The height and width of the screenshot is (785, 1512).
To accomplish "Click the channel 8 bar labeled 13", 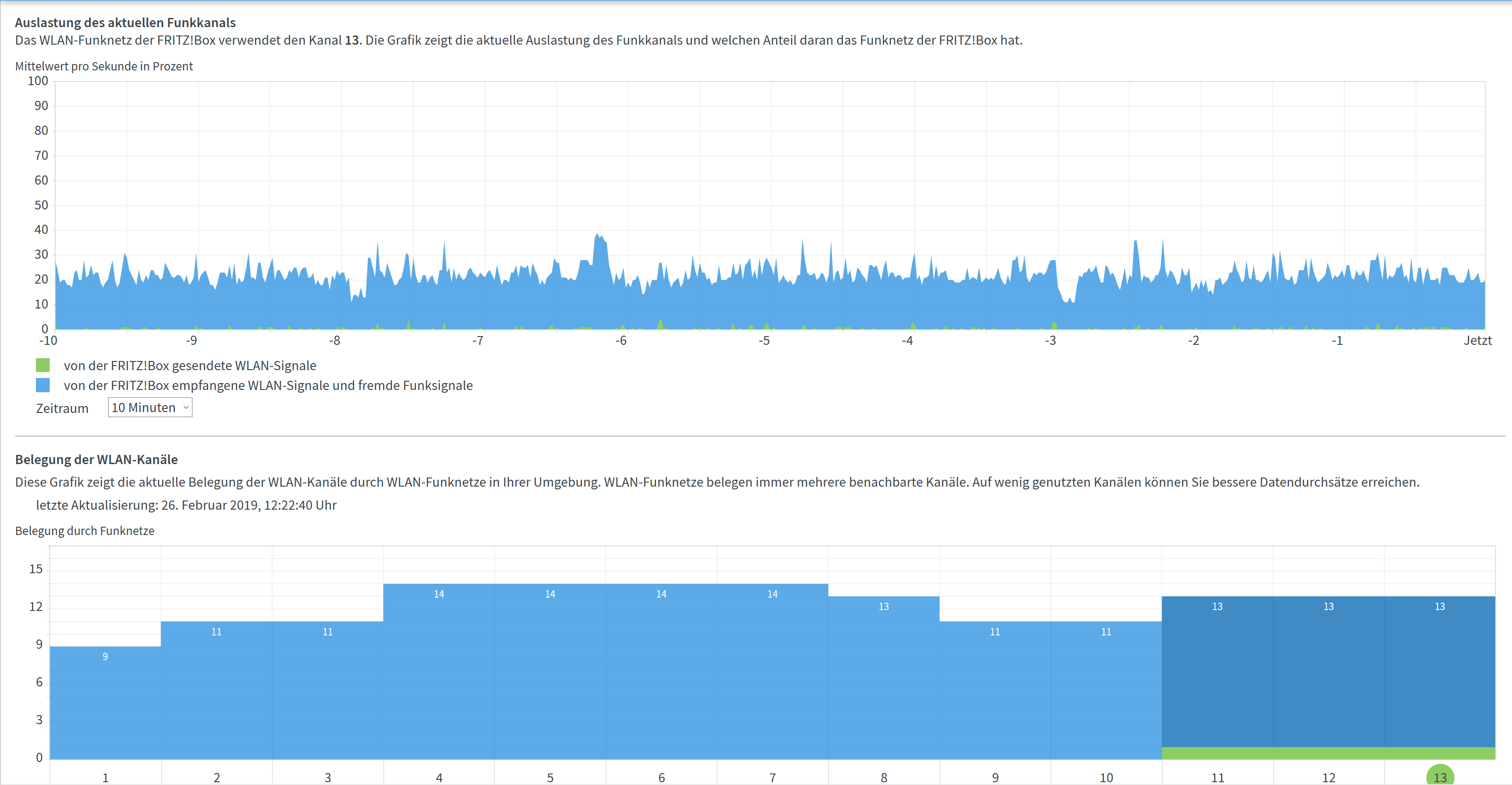I will [884, 675].
